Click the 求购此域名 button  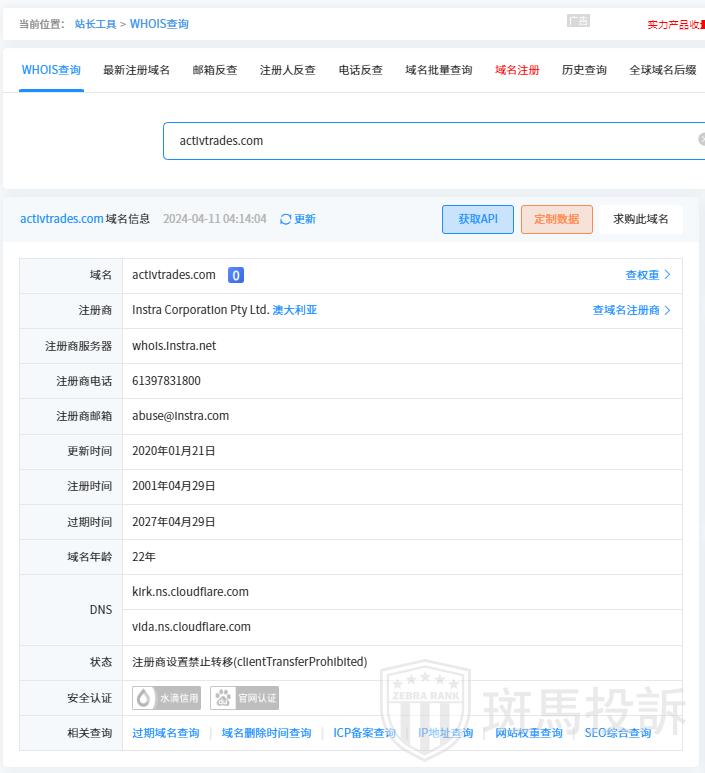point(641,219)
